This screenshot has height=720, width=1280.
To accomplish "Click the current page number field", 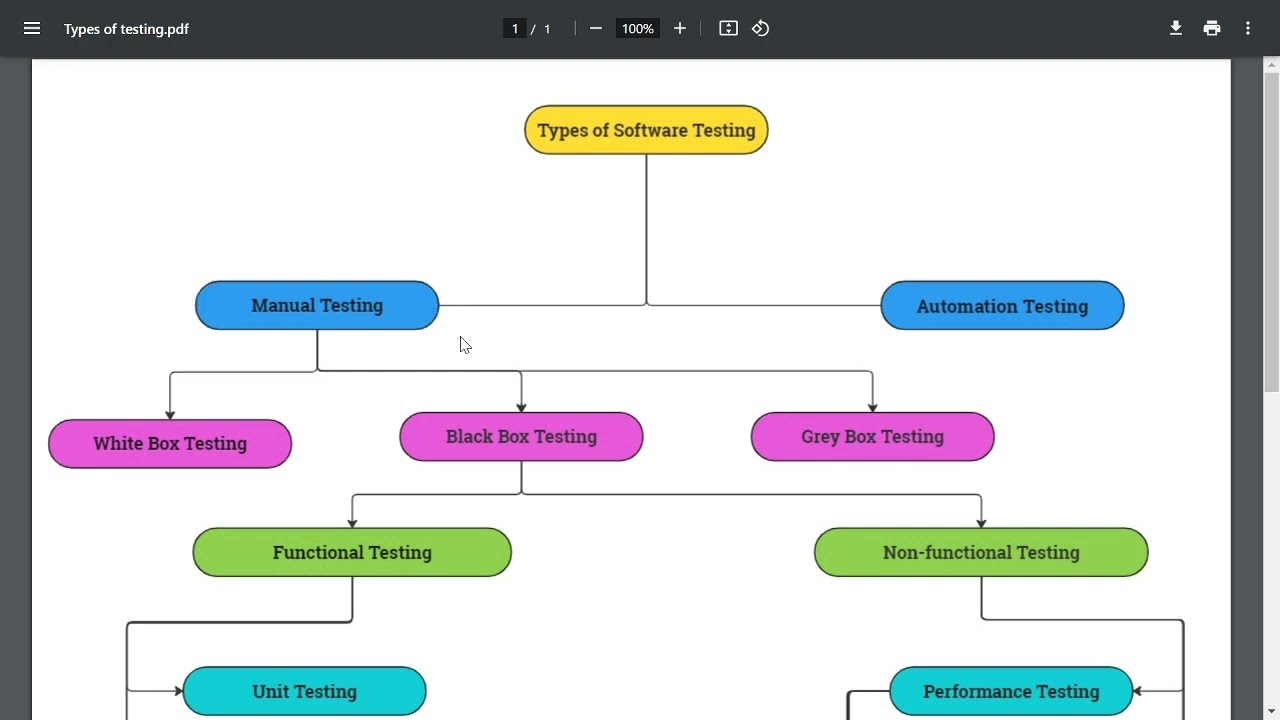I will tap(515, 28).
